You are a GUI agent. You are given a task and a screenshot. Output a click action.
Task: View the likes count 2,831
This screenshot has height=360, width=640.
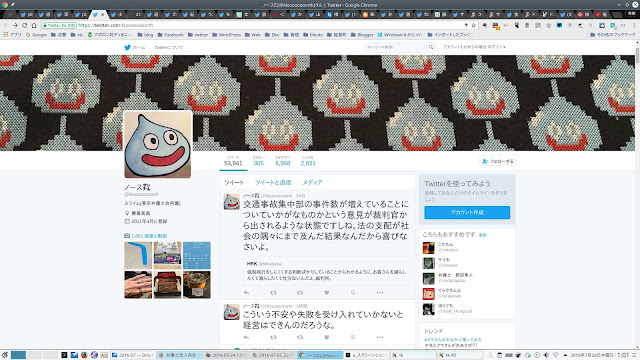[x=308, y=161]
